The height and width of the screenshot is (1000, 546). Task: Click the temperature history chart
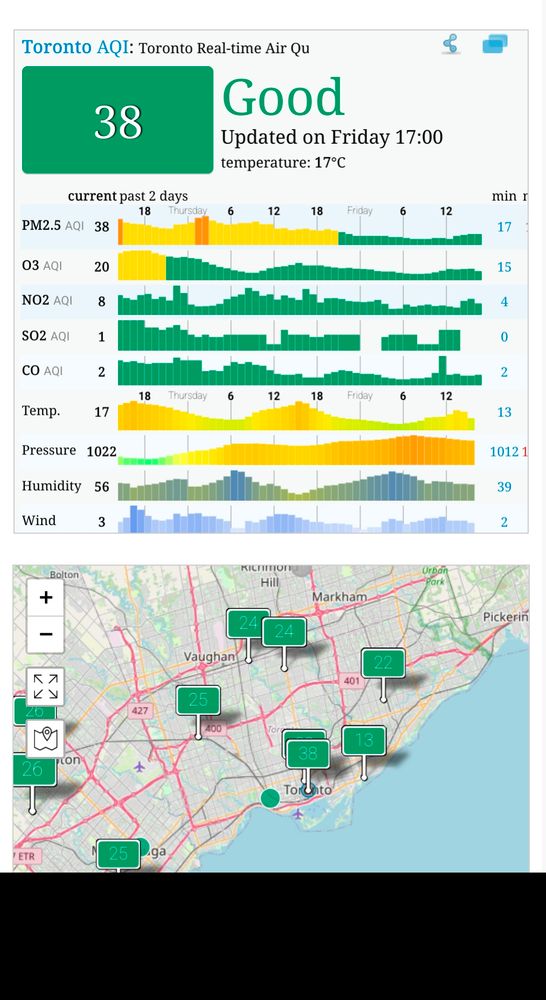pos(297,415)
